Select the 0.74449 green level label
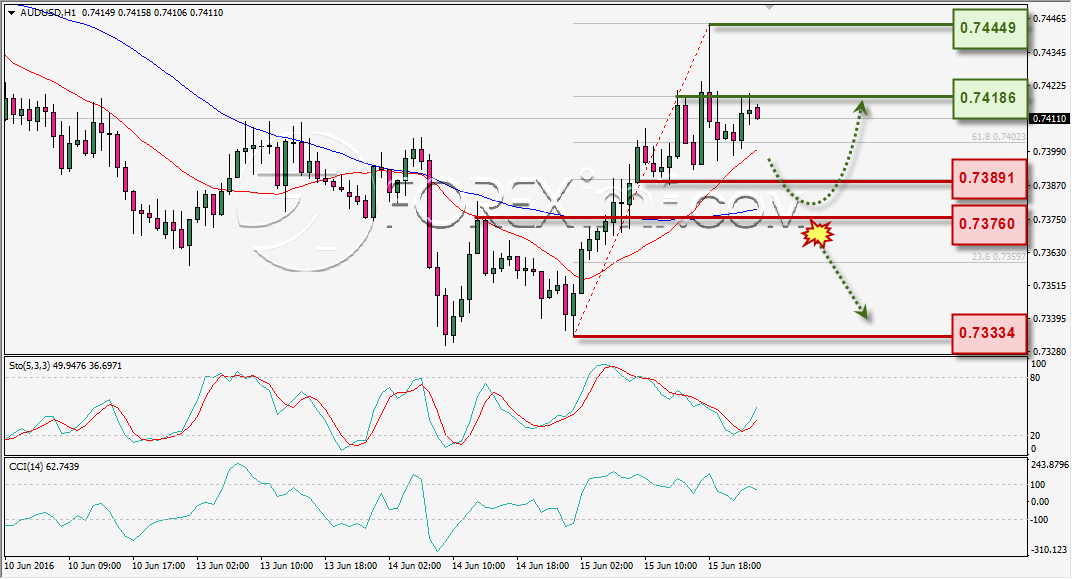The width and height of the screenshot is (1072, 579). click(x=989, y=29)
